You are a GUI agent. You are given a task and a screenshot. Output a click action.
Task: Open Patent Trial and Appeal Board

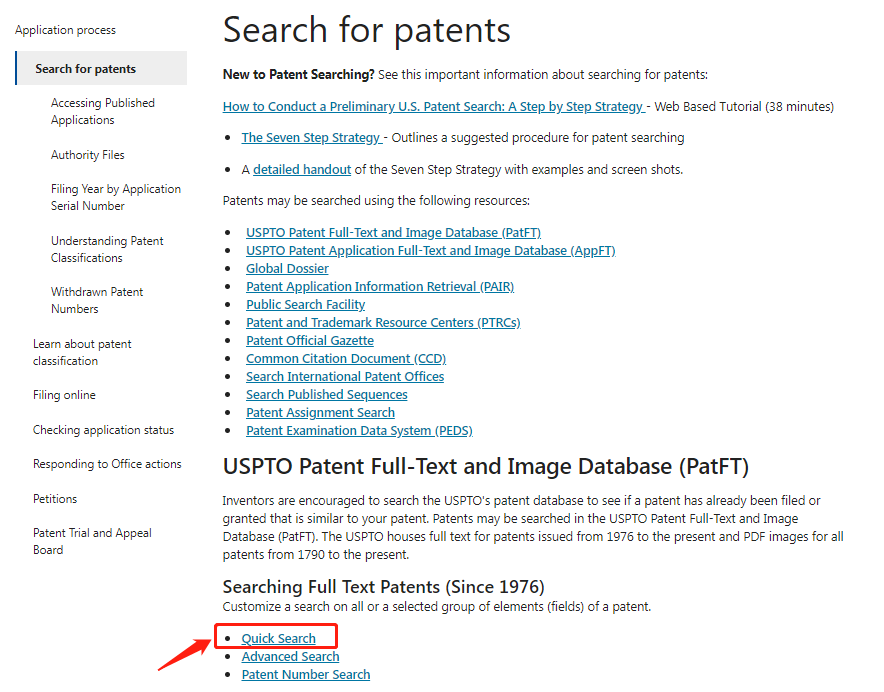(92, 541)
